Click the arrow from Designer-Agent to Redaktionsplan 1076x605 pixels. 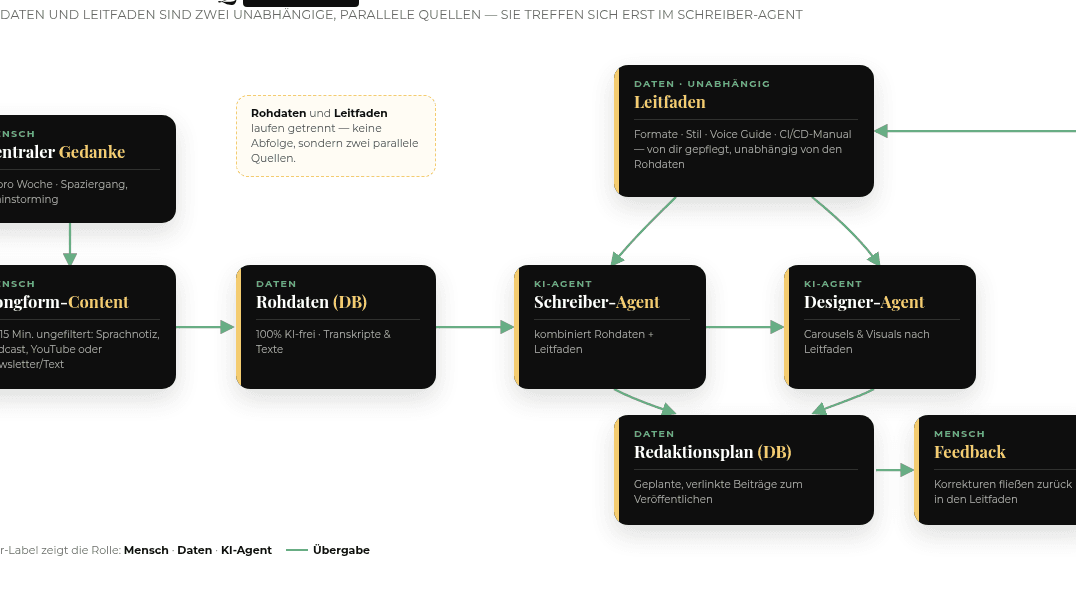coord(843,402)
